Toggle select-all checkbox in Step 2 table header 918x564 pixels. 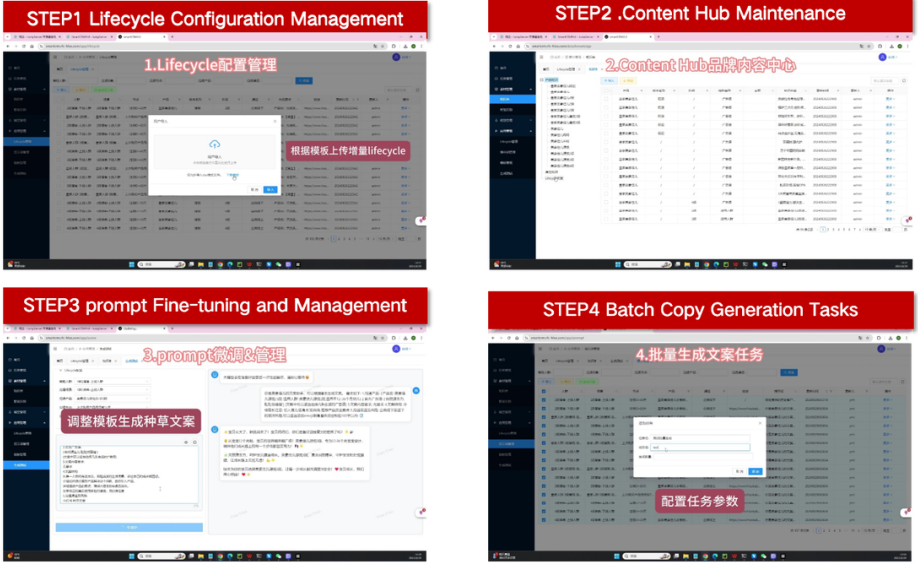[606, 90]
